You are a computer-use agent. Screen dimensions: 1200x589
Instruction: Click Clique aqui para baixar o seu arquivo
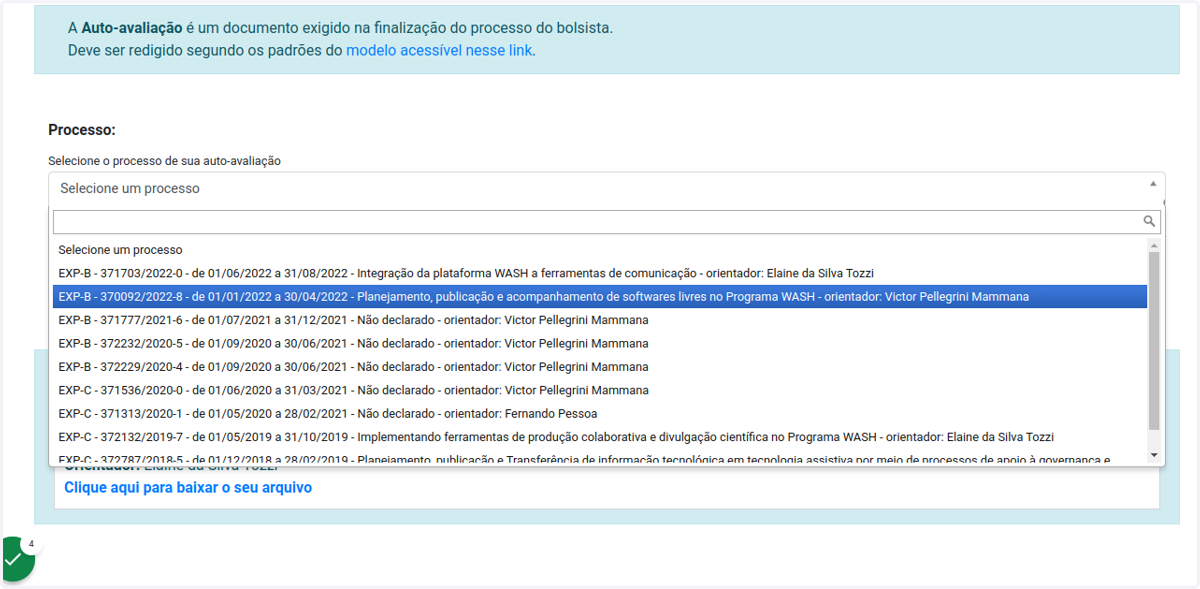pos(188,487)
